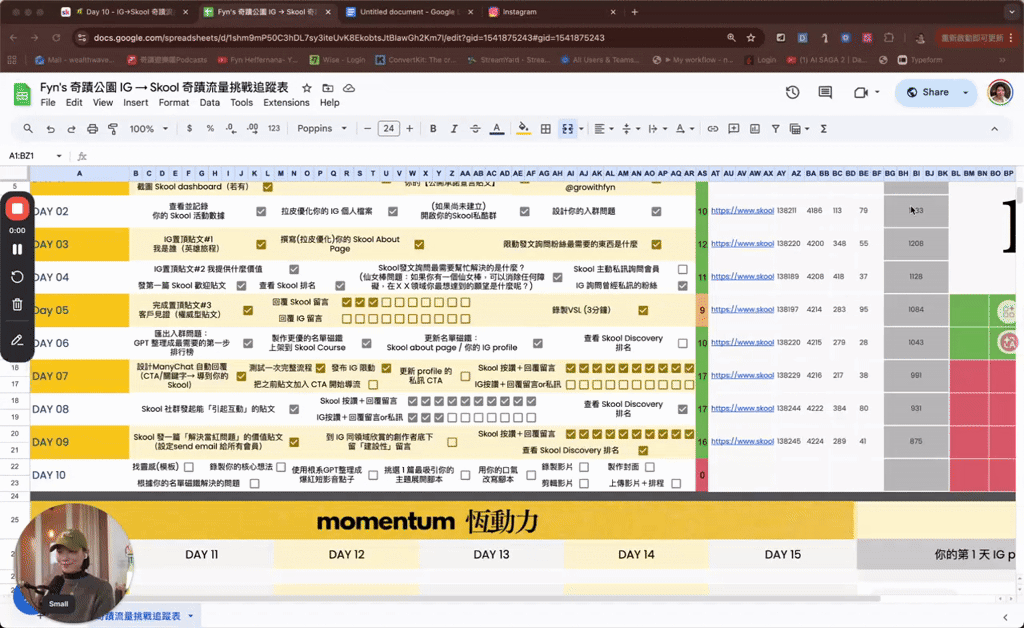1024x628 pixels.
Task: Undo the last action
Action: coord(50,129)
